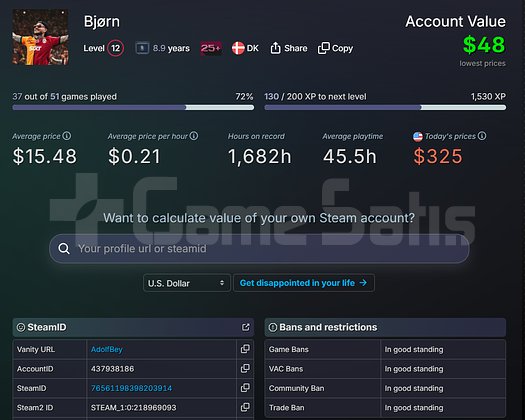Click the $48 account value
The image size is (525, 420).
coord(484,45)
